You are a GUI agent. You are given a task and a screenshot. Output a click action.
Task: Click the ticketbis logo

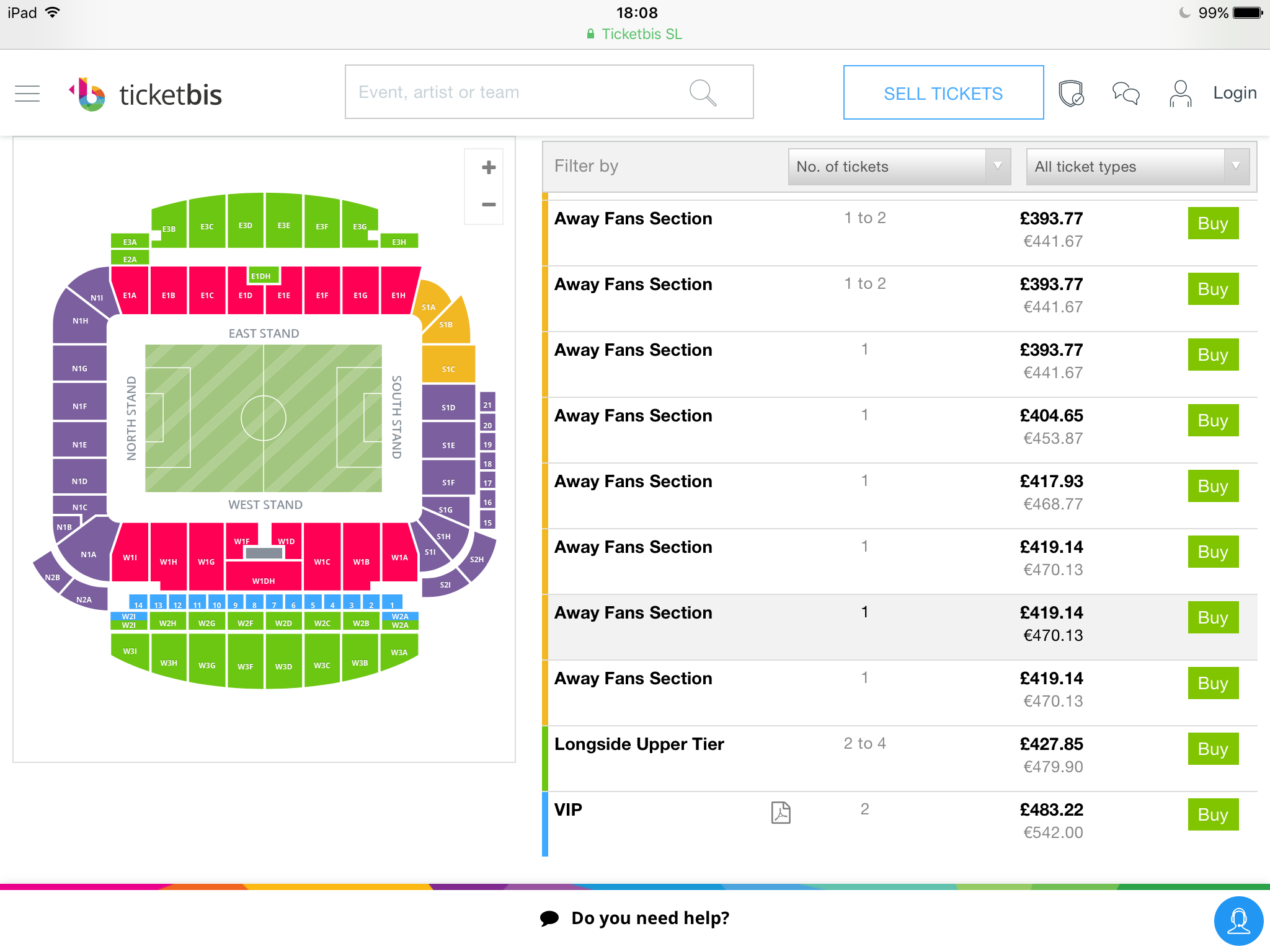click(x=145, y=94)
